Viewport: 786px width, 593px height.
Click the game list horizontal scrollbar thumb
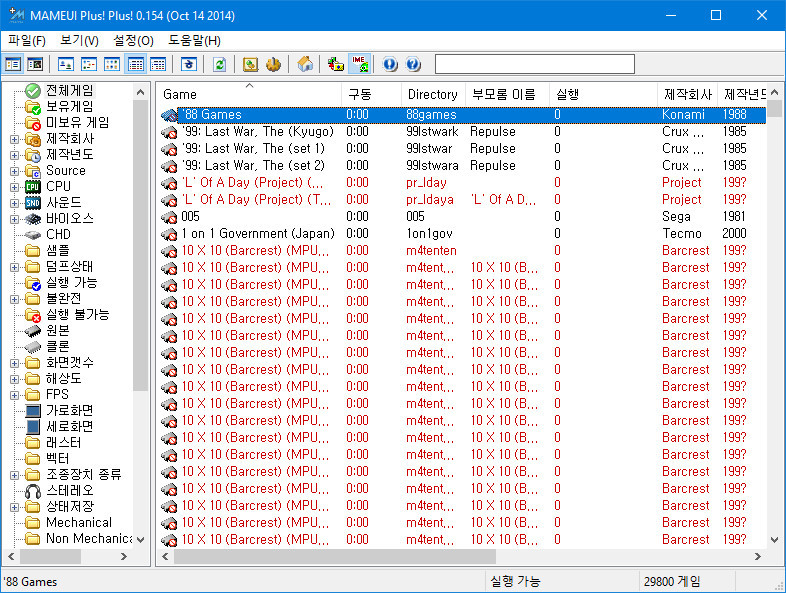click(x=335, y=556)
